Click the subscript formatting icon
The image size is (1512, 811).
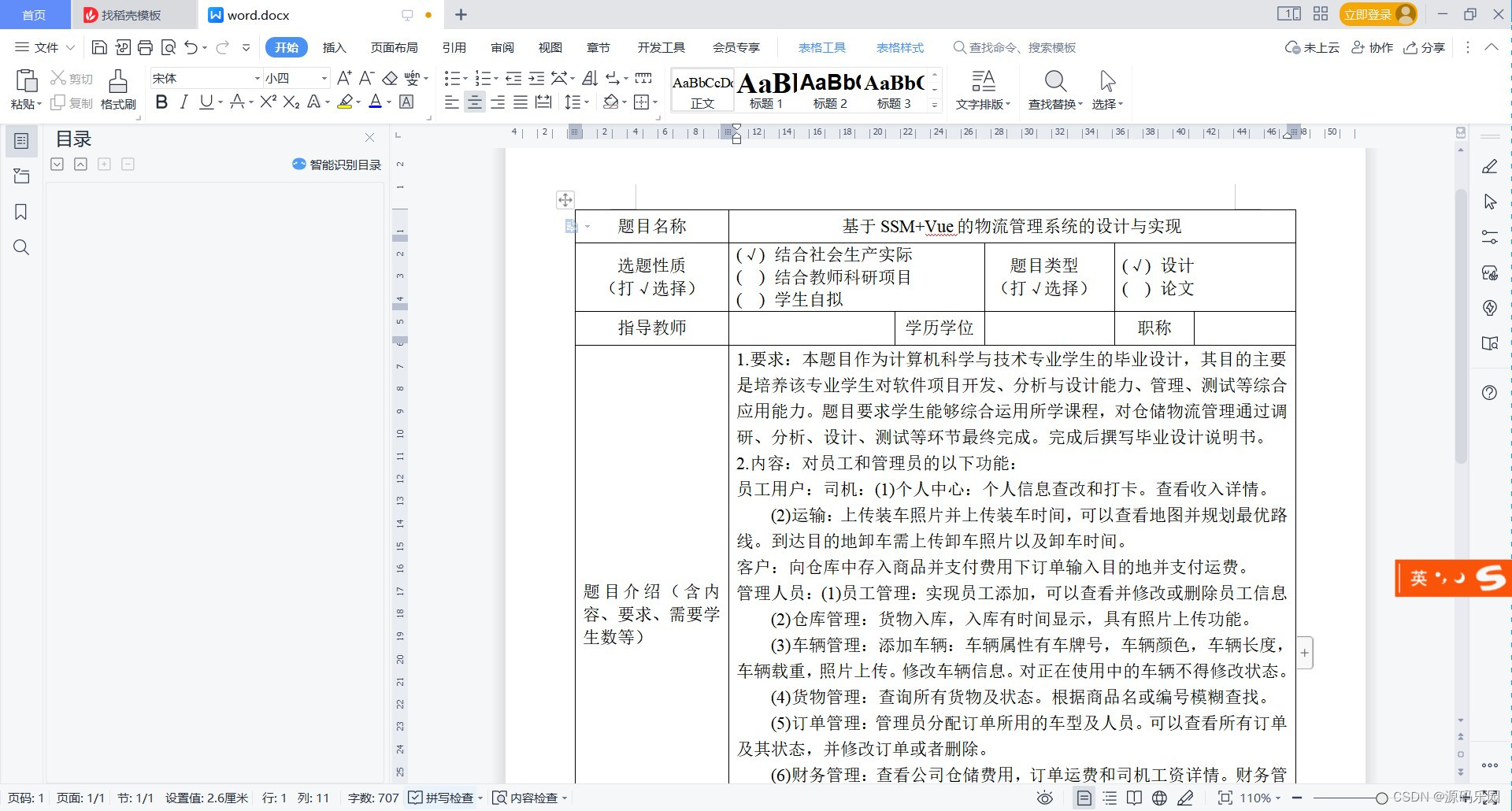[x=291, y=102]
